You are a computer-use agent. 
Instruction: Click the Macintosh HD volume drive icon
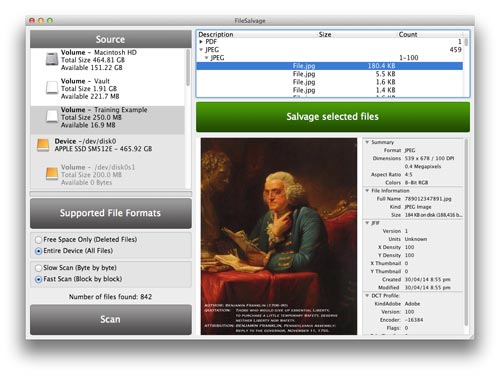pyautogui.click(x=52, y=59)
